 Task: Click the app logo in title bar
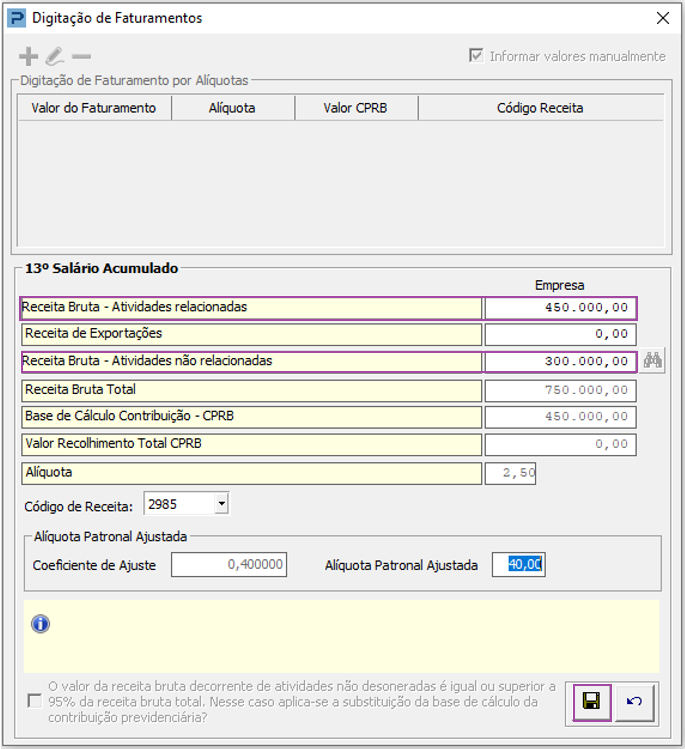point(16,18)
